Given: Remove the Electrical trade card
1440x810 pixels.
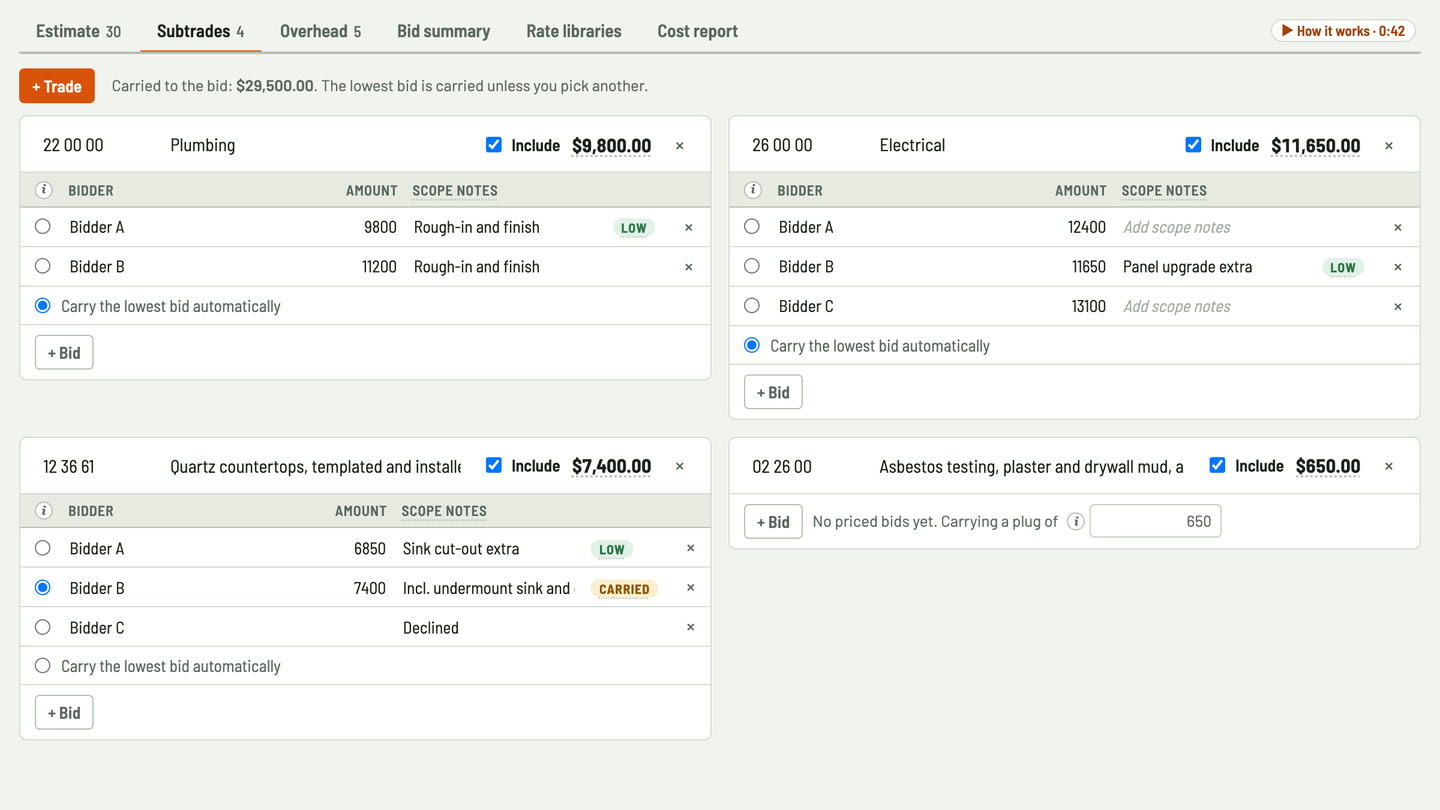Looking at the screenshot, I should 1389,146.
